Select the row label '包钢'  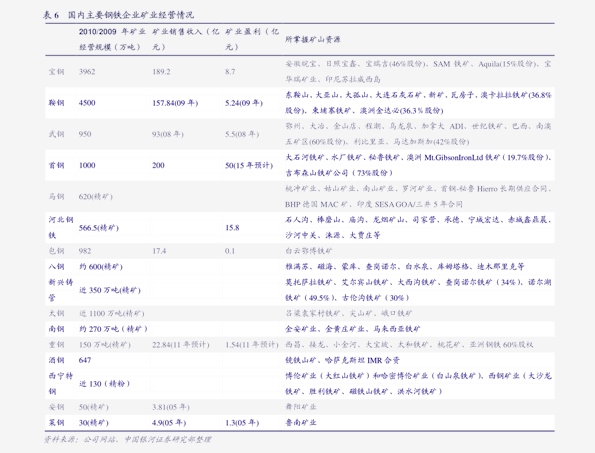(x=57, y=251)
